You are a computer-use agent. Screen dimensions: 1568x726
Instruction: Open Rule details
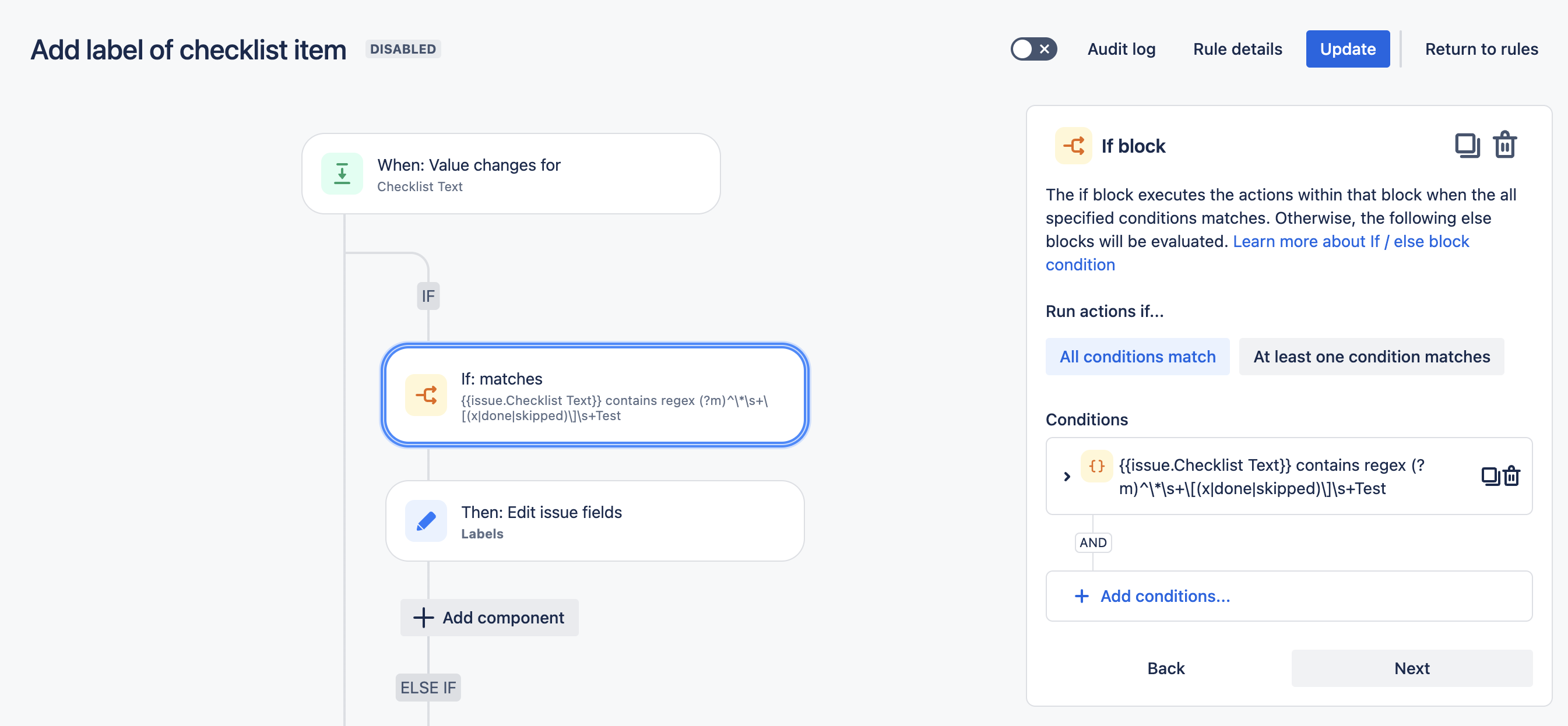pos(1237,49)
